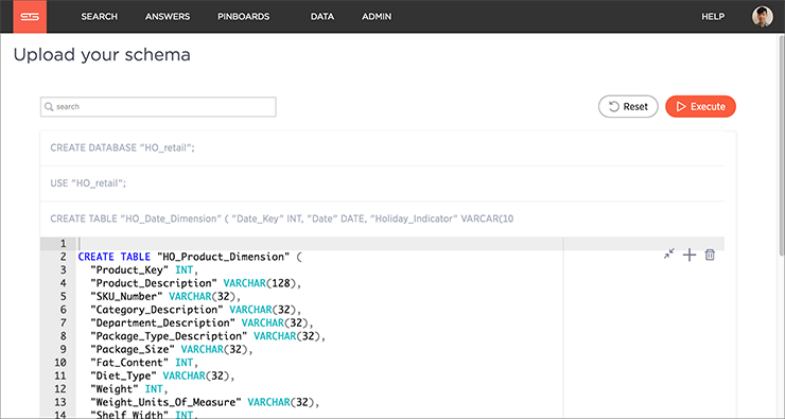Open the user profile avatar
Image resolution: width=785 pixels, height=419 pixels.
[x=762, y=17]
